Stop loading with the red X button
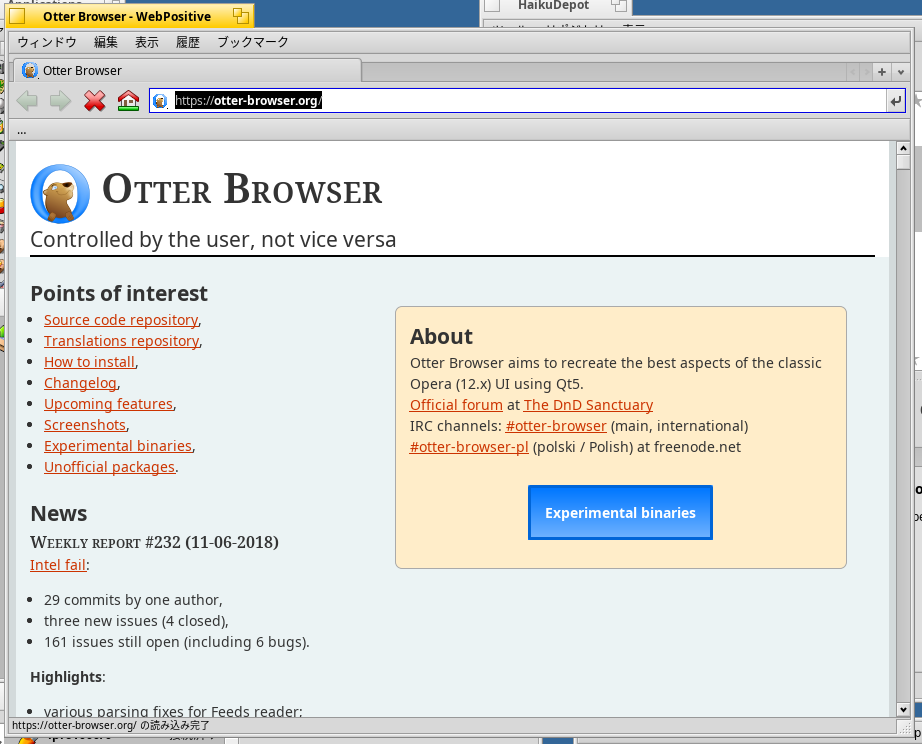The height and width of the screenshot is (744, 922). pos(94,101)
